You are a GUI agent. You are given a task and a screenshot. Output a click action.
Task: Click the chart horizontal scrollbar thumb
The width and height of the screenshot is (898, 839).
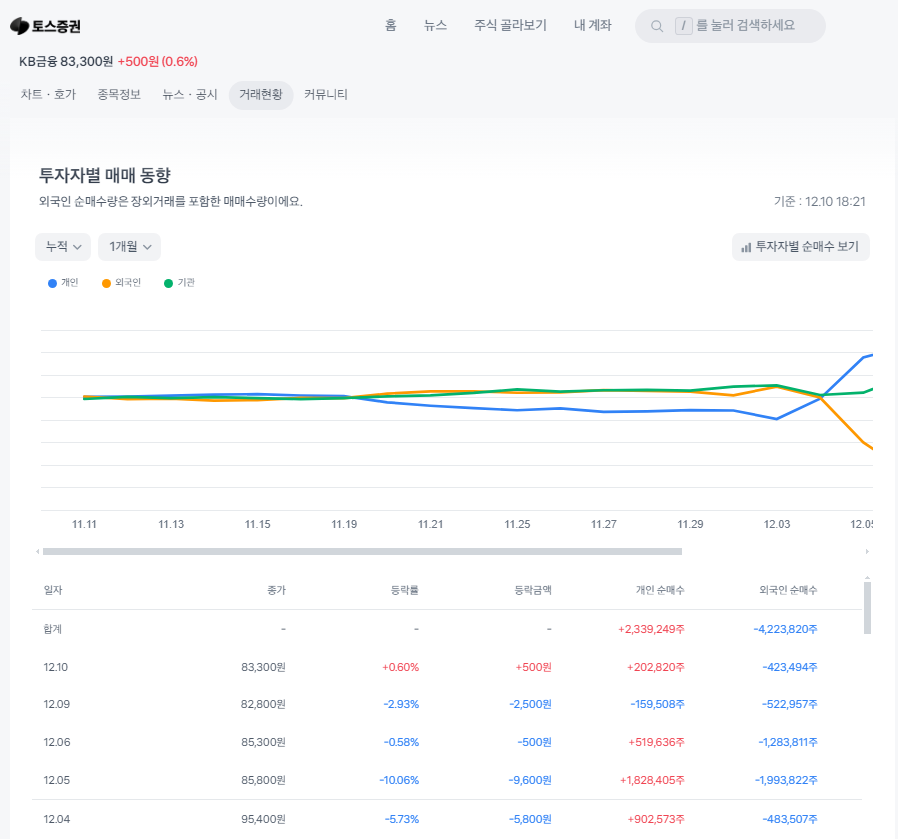(x=363, y=552)
